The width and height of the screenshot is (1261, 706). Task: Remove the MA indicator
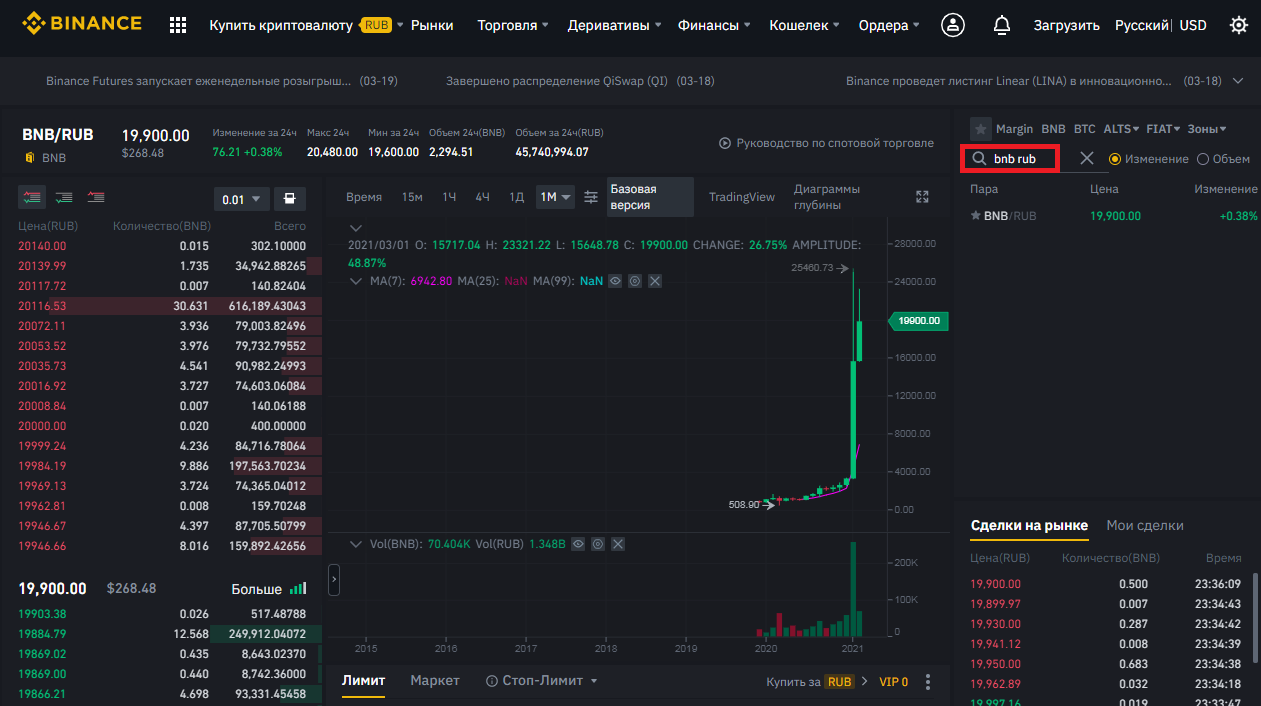655,281
